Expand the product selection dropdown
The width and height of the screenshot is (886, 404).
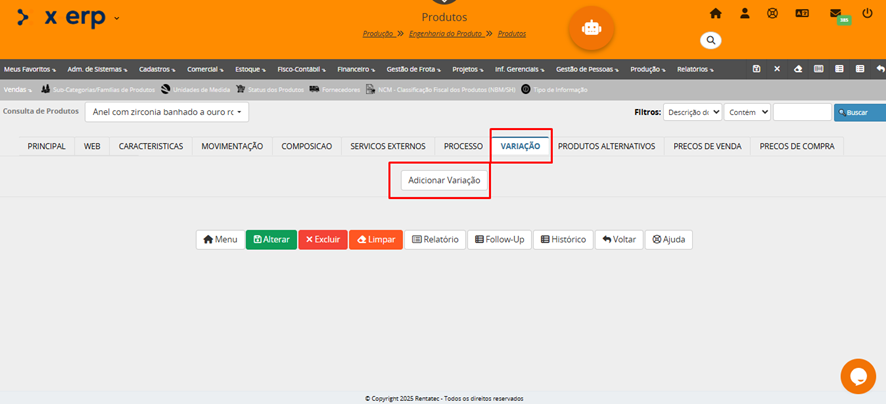[x=166, y=113]
